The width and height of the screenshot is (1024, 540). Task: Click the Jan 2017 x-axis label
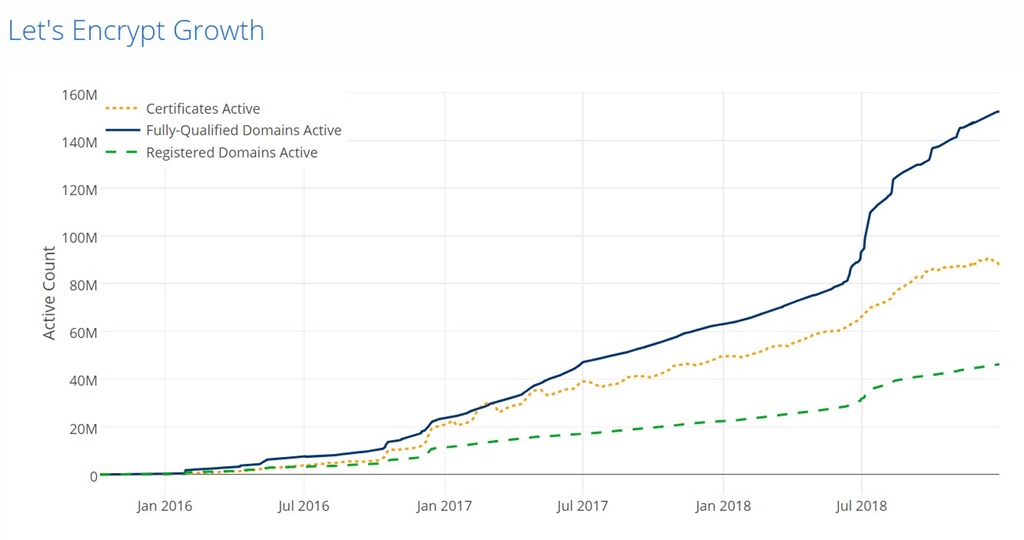[444, 506]
